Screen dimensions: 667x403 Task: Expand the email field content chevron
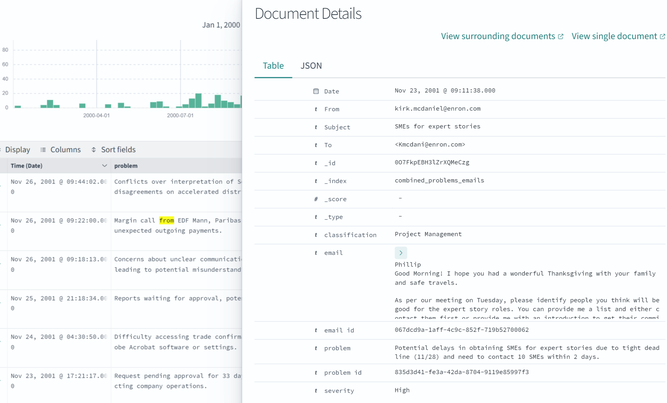pyautogui.click(x=401, y=254)
